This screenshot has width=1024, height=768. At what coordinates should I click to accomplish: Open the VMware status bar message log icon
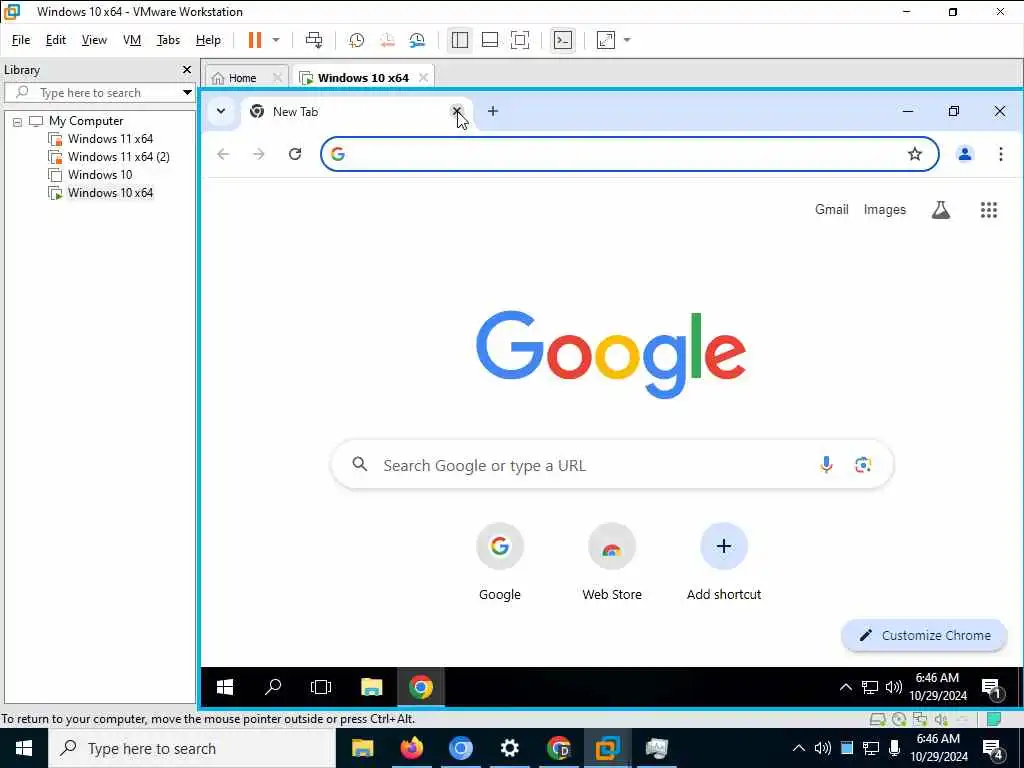tap(994, 719)
